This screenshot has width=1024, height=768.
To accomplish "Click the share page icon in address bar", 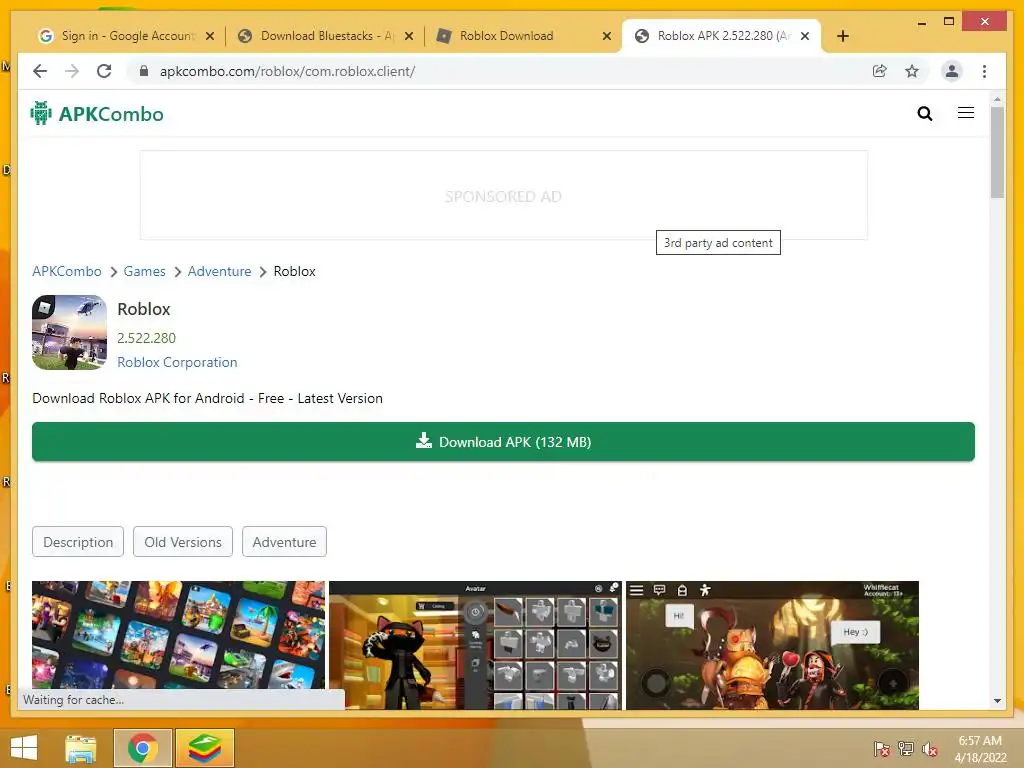I will (880, 71).
